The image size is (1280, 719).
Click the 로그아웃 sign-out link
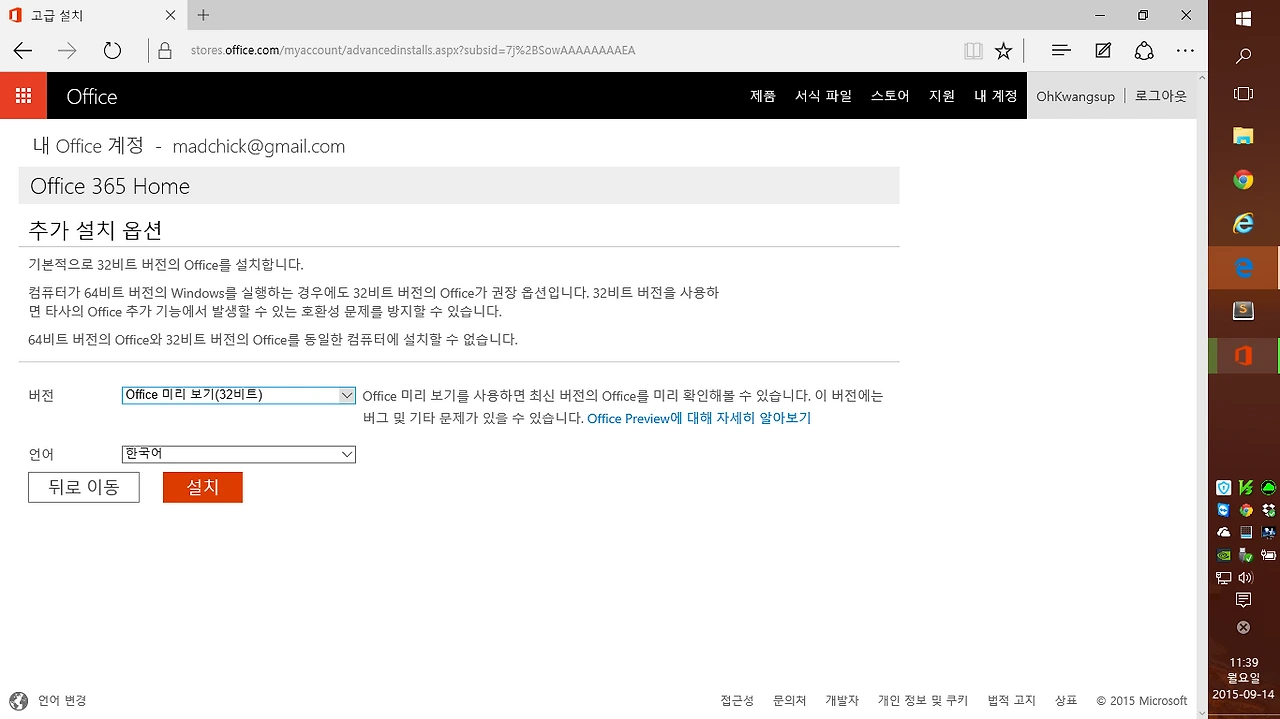[x=1160, y=96]
